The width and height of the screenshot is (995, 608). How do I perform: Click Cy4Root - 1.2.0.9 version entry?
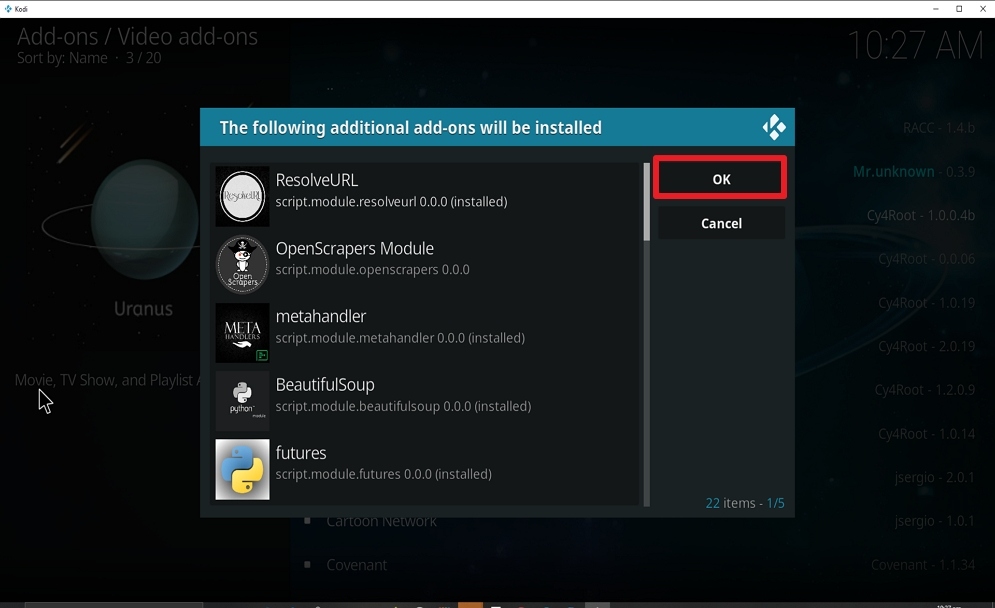click(x=925, y=390)
